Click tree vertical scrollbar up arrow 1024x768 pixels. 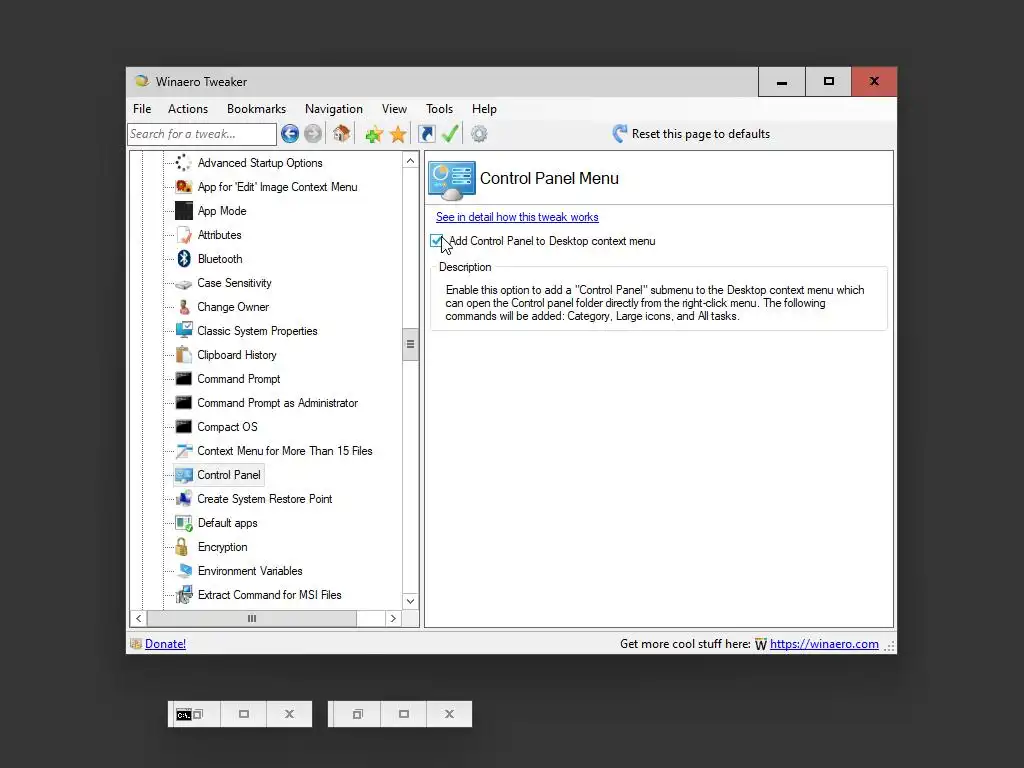click(410, 161)
